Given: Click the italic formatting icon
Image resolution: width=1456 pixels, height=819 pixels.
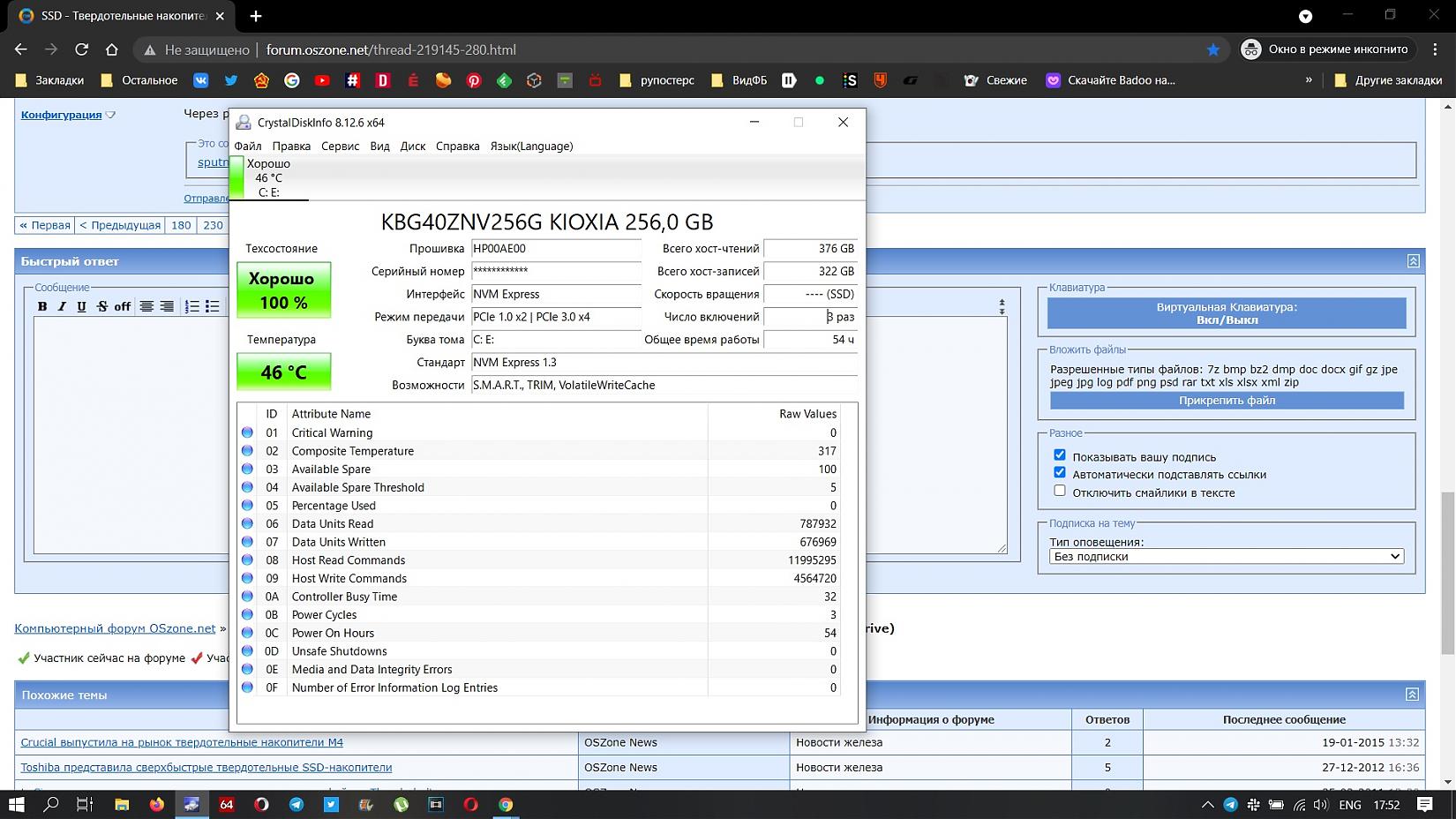Looking at the screenshot, I should pos(62,306).
